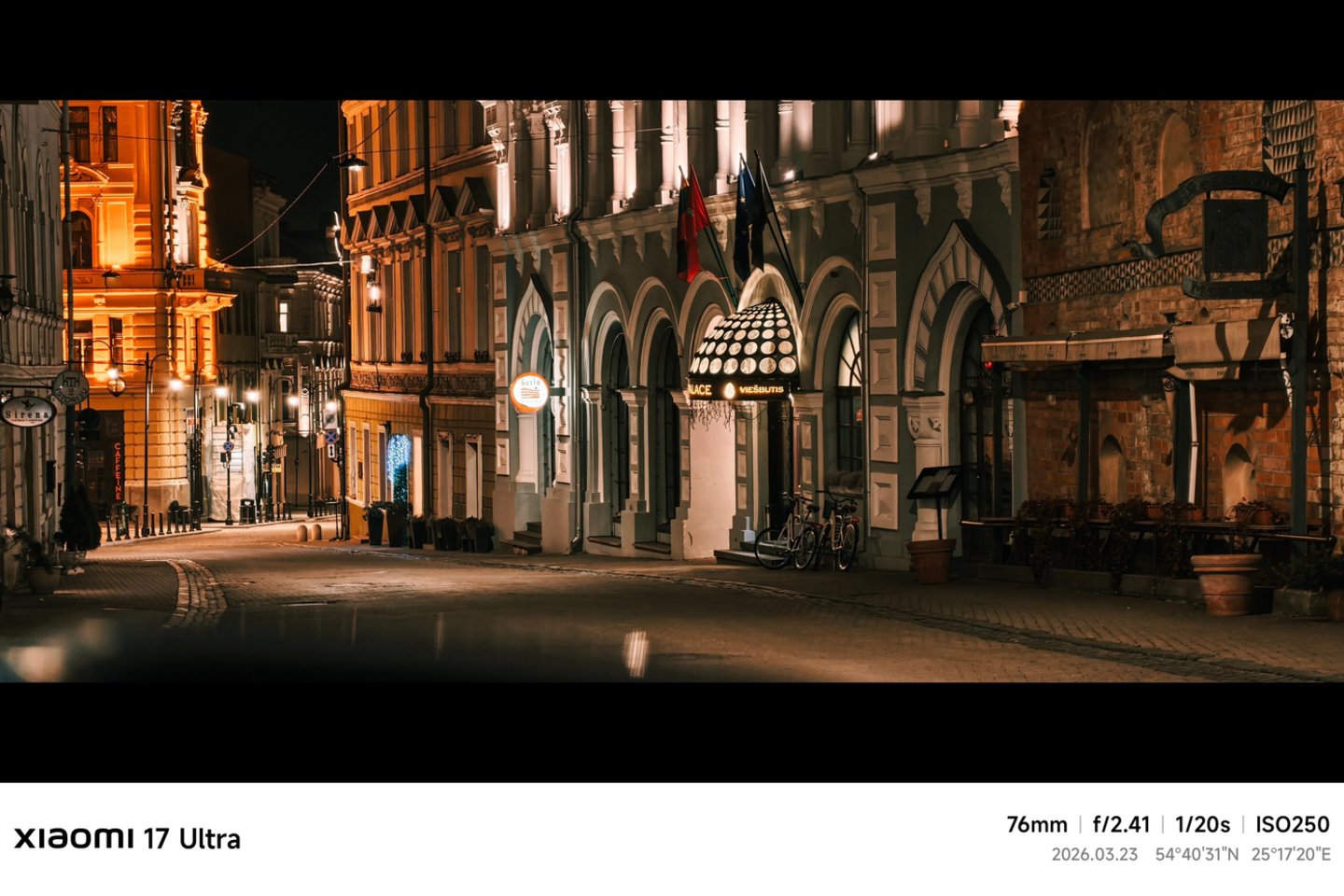
Task: Click the Xiaomi 17 Ultra watermark logo
Action: tap(127, 838)
